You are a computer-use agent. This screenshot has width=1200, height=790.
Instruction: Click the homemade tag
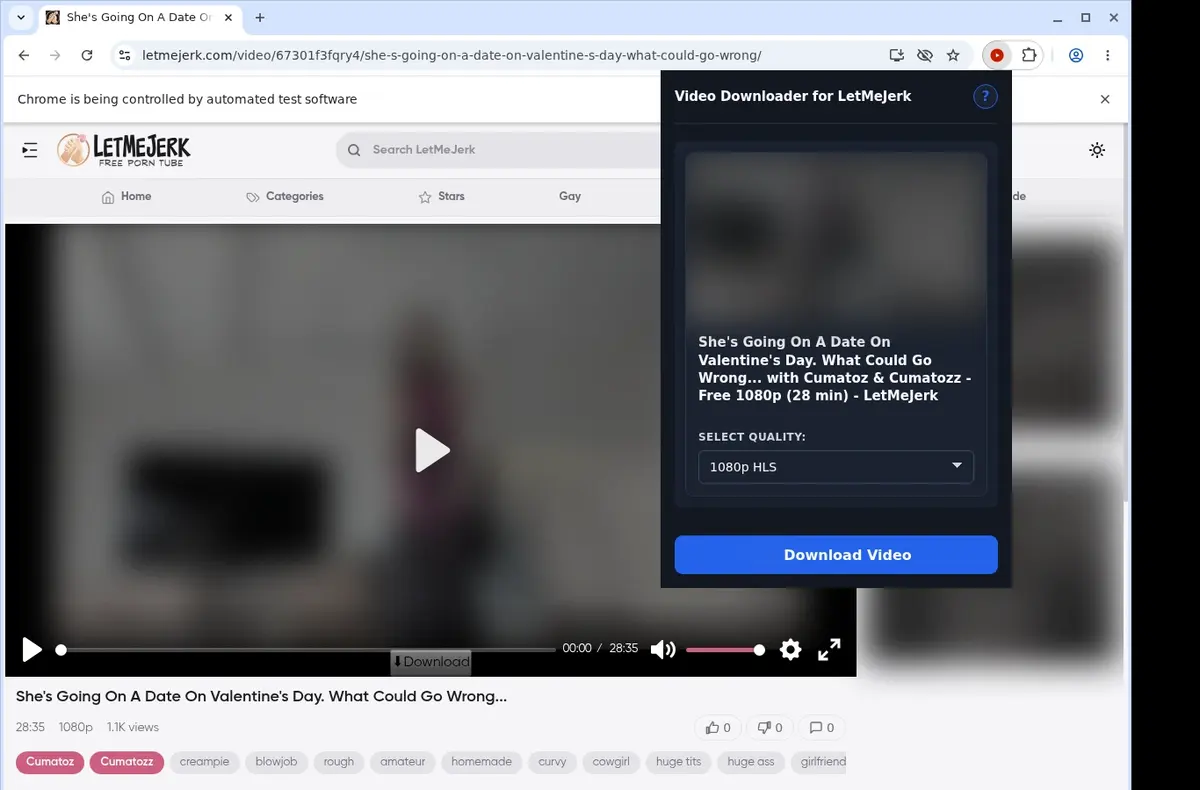[481, 762]
